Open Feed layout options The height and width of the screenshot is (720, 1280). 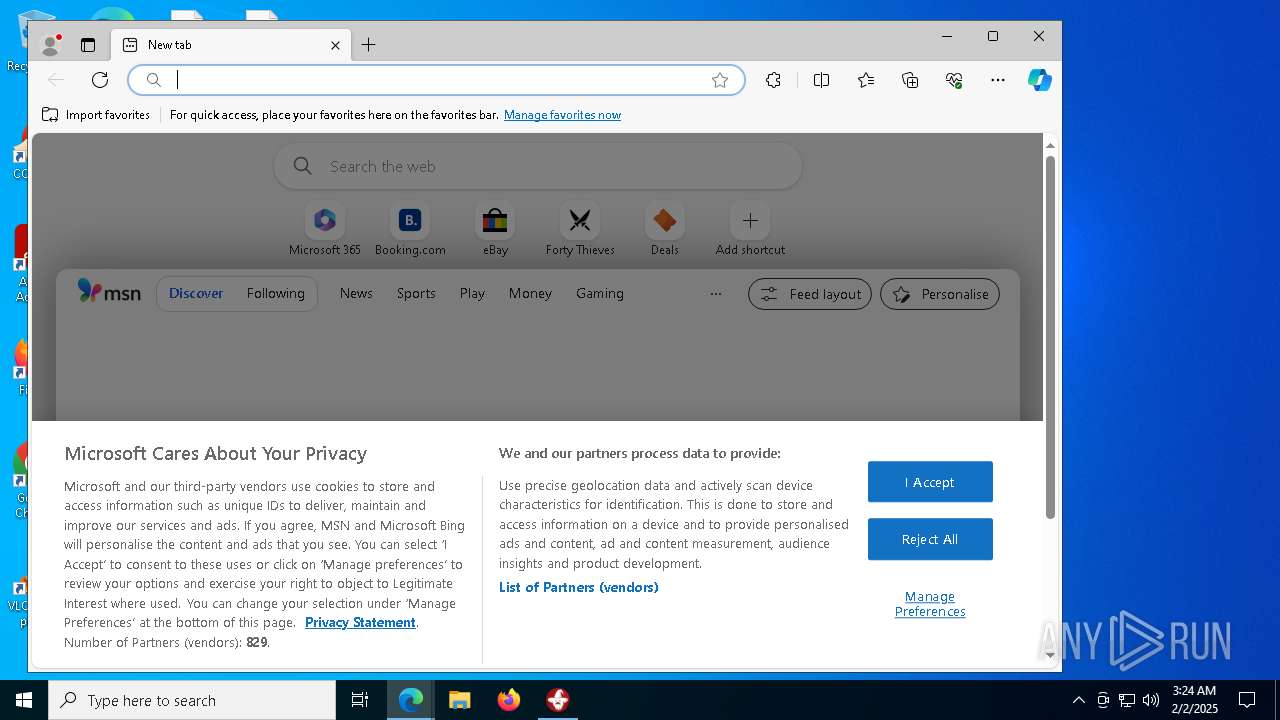(810, 294)
